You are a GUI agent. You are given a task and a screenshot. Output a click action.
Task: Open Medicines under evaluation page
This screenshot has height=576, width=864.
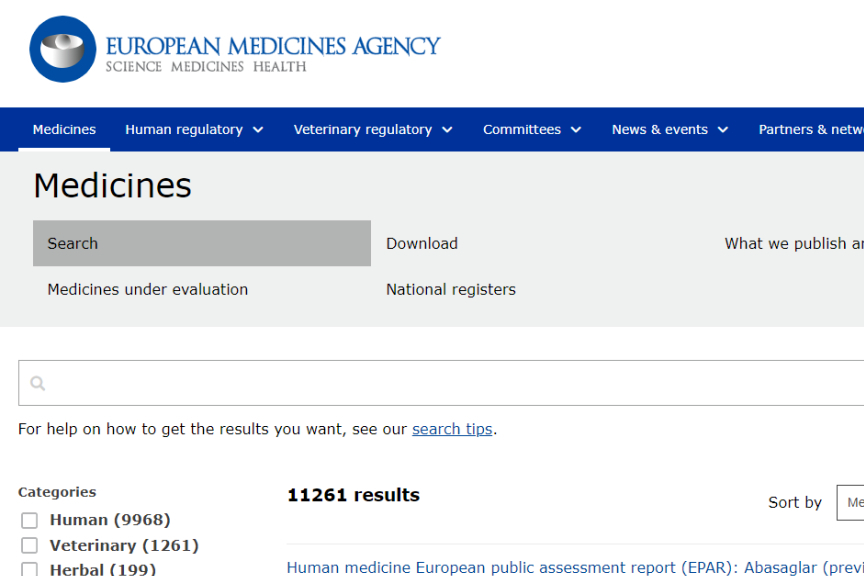[148, 289]
